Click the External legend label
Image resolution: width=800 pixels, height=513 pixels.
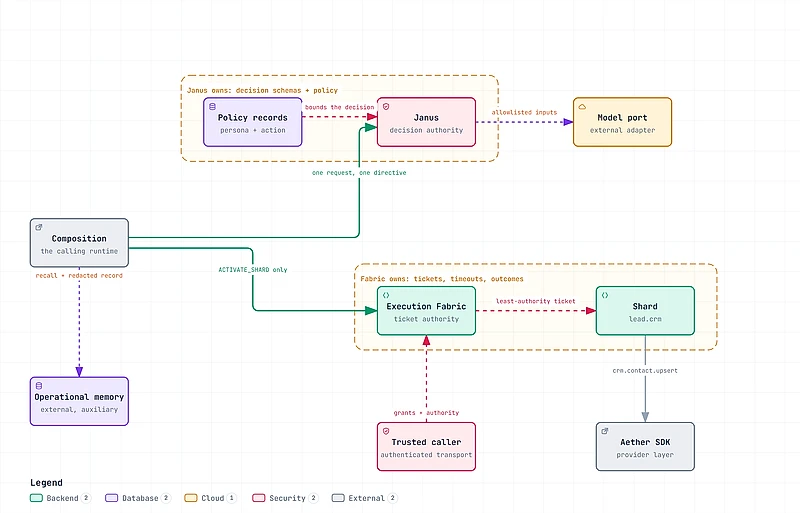[366, 498]
